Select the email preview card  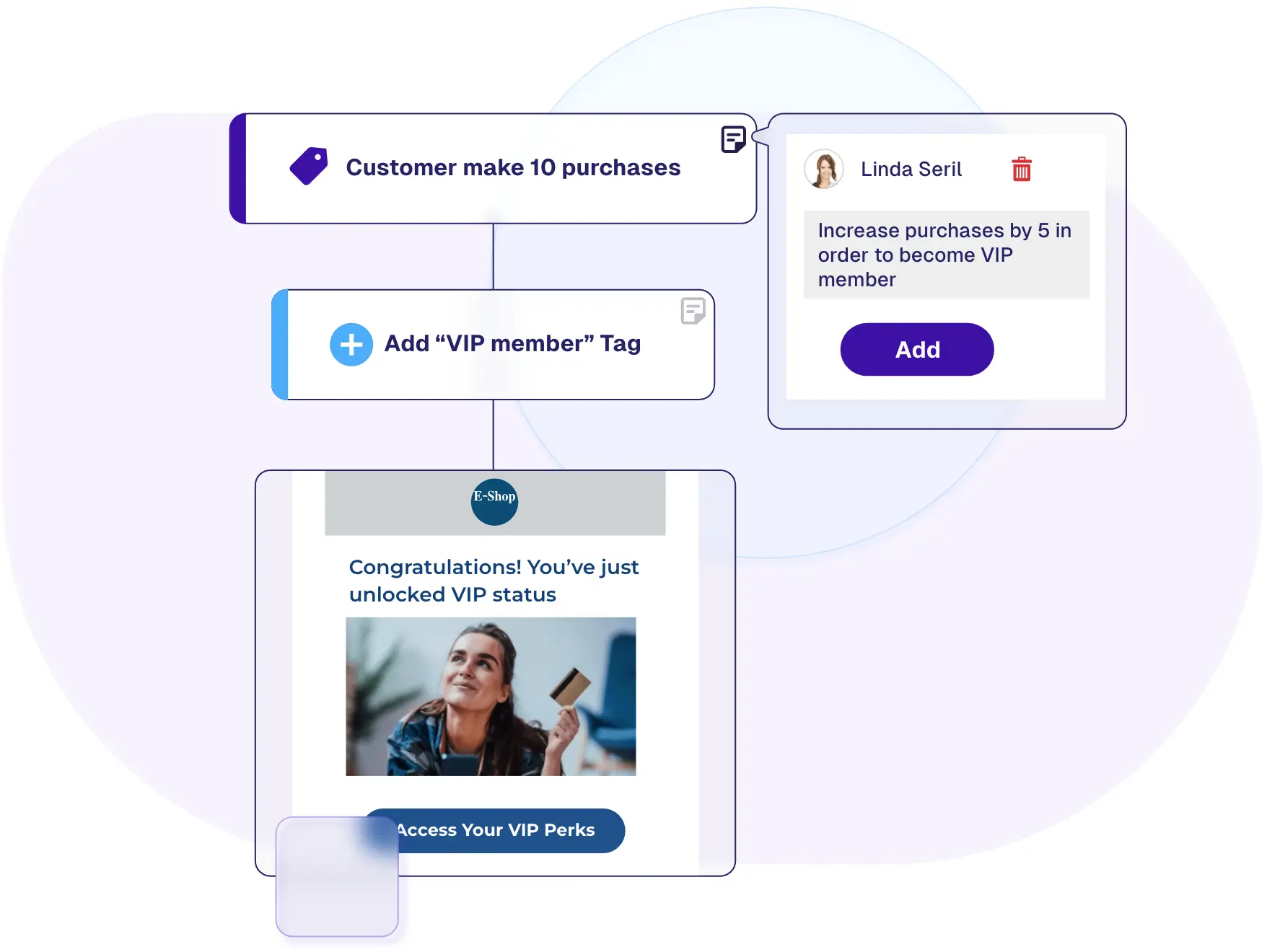[495, 673]
